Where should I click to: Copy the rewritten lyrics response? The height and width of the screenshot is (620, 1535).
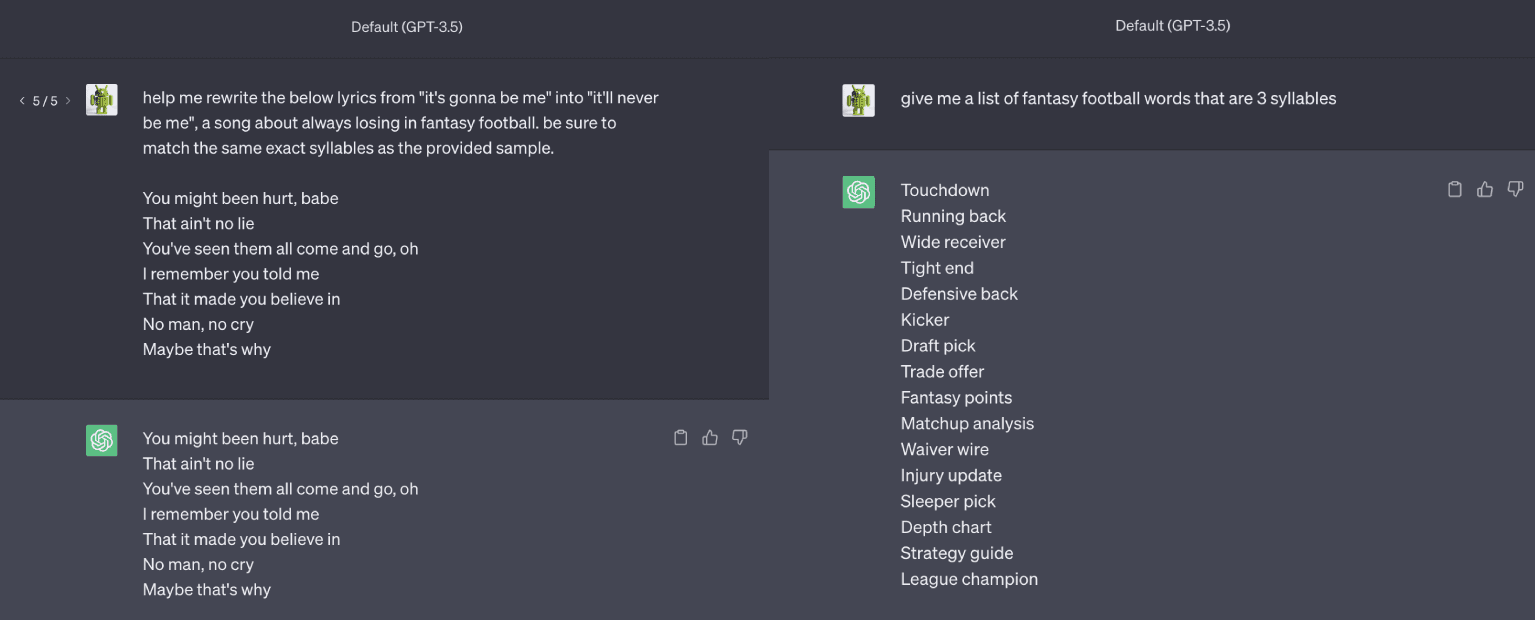click(x=681, y=438)
